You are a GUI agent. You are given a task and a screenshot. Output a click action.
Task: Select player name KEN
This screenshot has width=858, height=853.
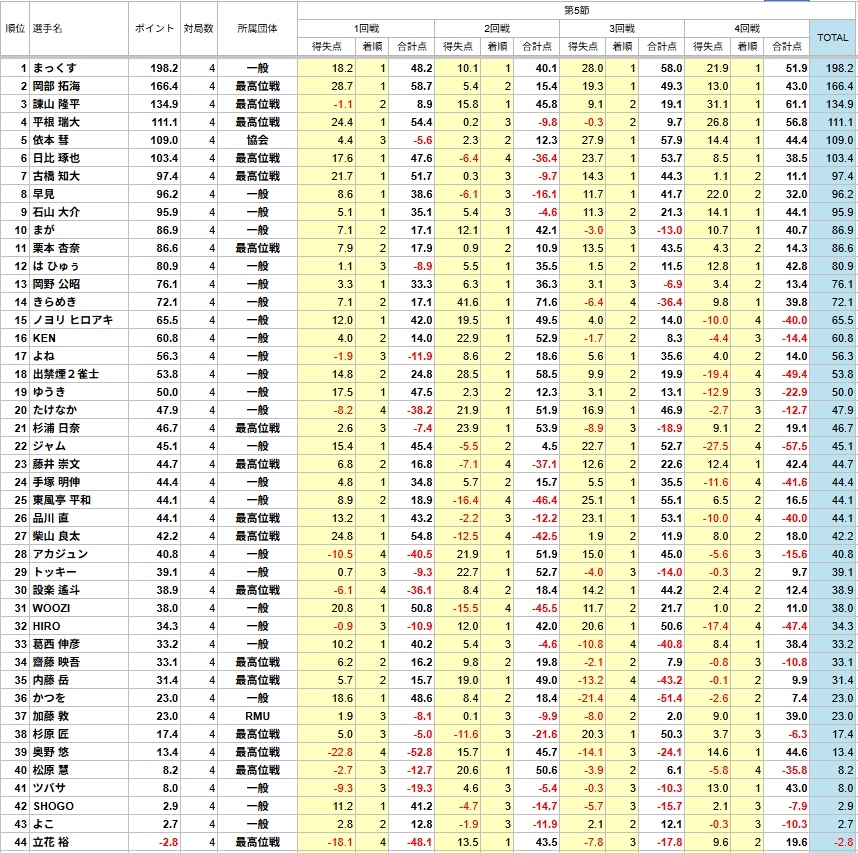(x=44, y=338)
